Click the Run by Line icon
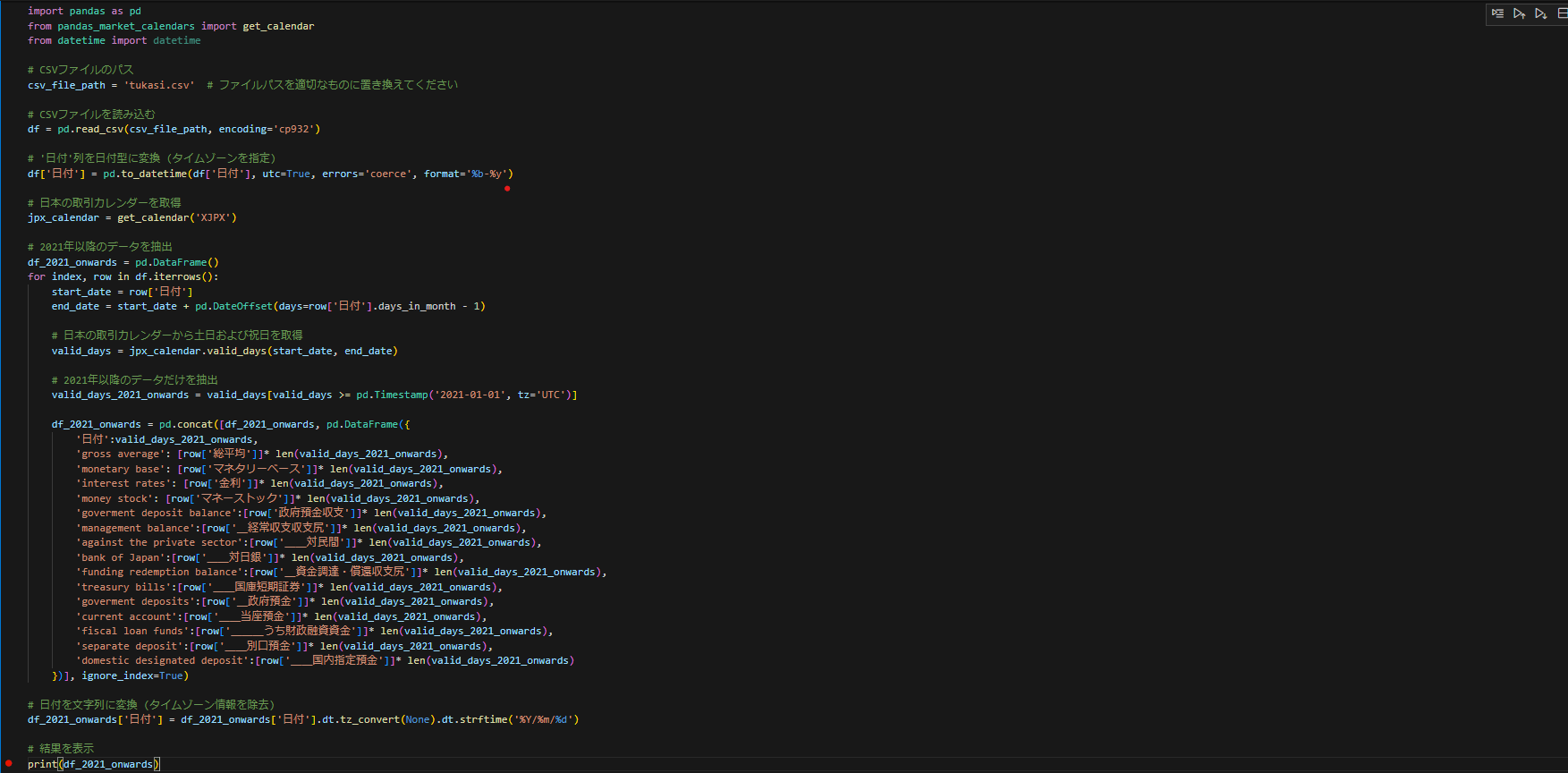1568x773 pixels. [1497, 13]
